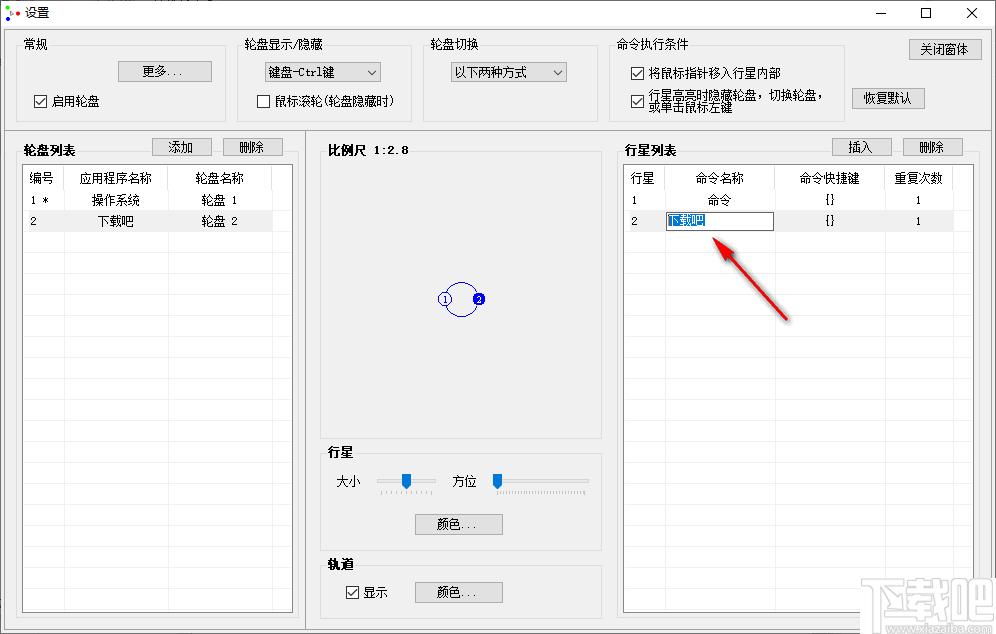The height and width of the screenshot is (634, 996).
Task: Toggle the 启用轮盘 checkbox
Action: click(x=40, y=101)
